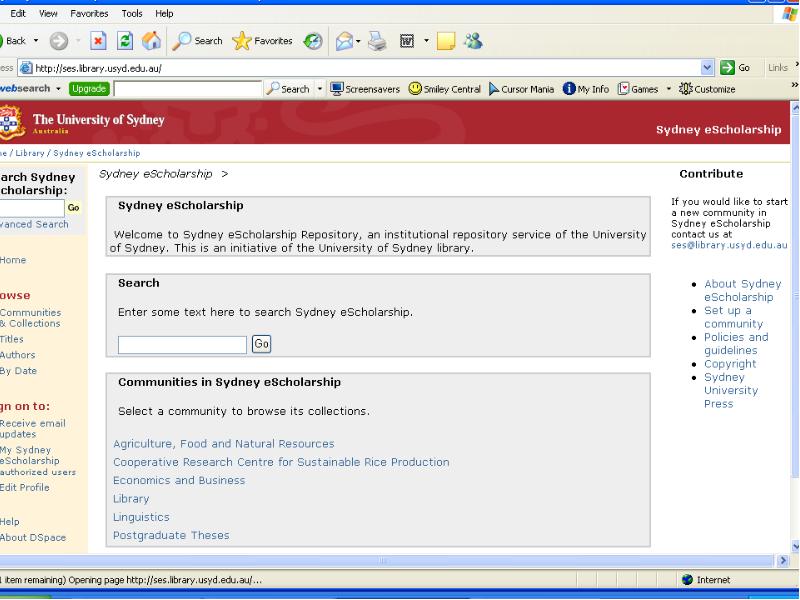This screenshot has width=800, height=600.
Task: Open the Messenger people icon
Action: [x=473, y=41]
